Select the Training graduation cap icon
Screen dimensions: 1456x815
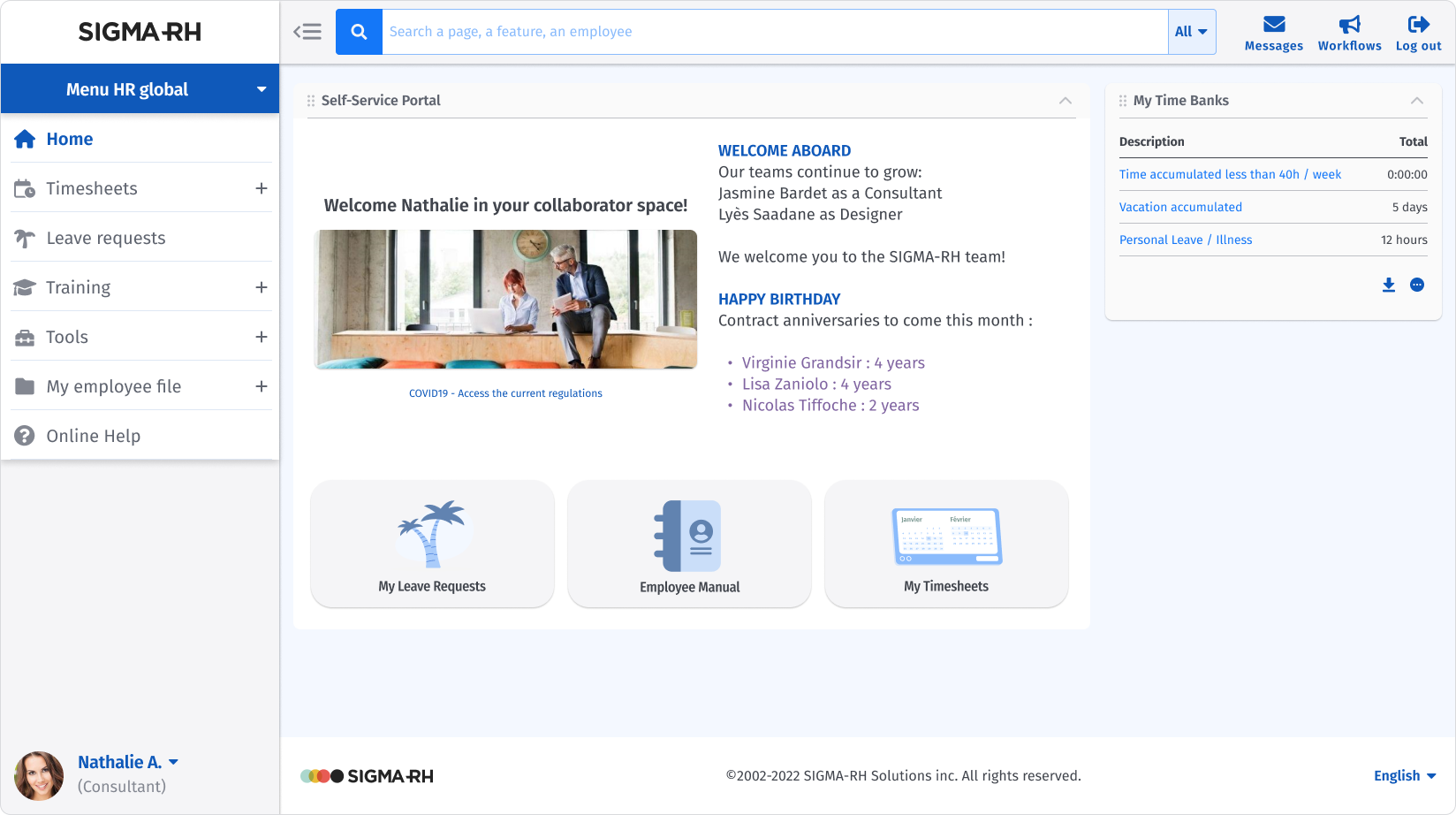click(23, 286)
